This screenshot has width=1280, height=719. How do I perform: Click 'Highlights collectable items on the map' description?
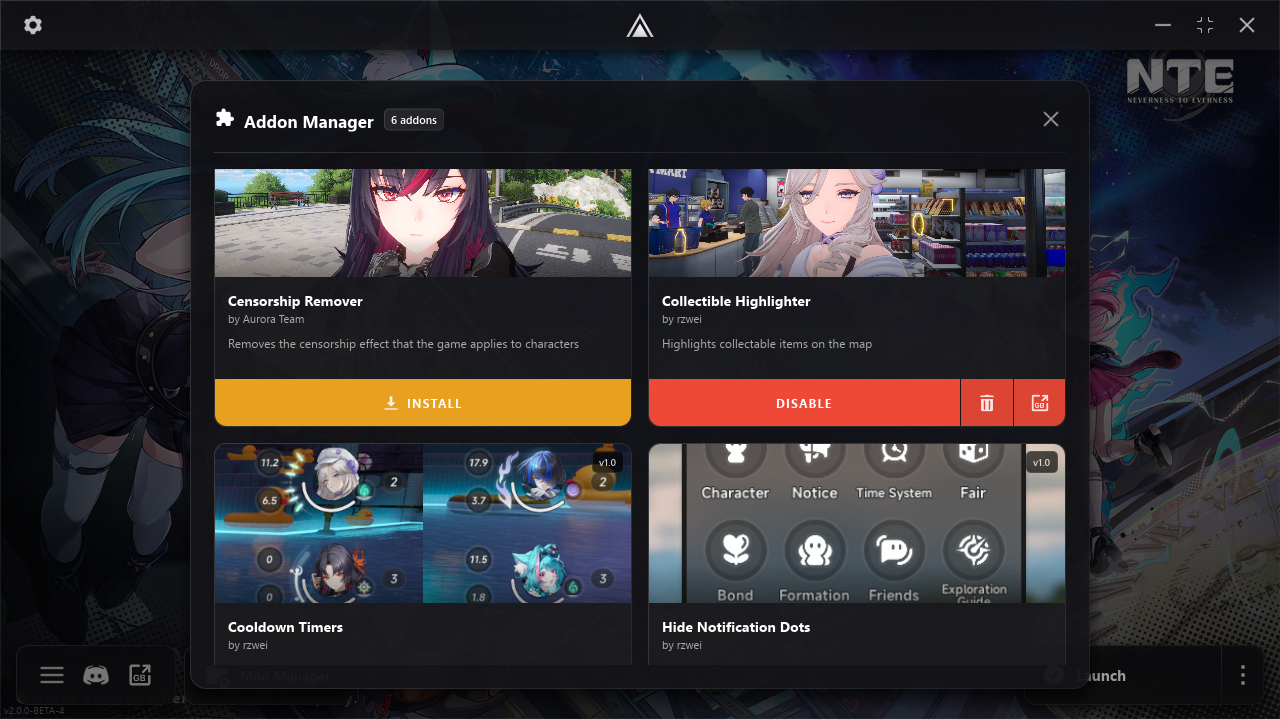pos(767,344)
